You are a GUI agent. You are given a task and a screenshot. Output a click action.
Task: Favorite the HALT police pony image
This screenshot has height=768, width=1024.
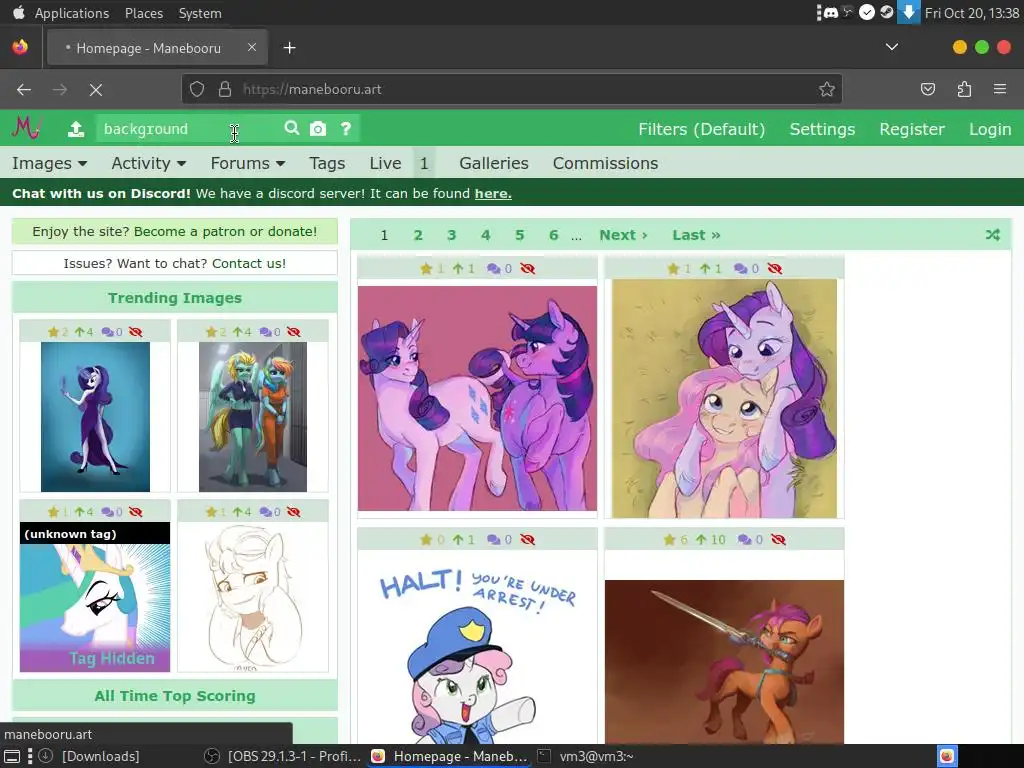[426, 539]
